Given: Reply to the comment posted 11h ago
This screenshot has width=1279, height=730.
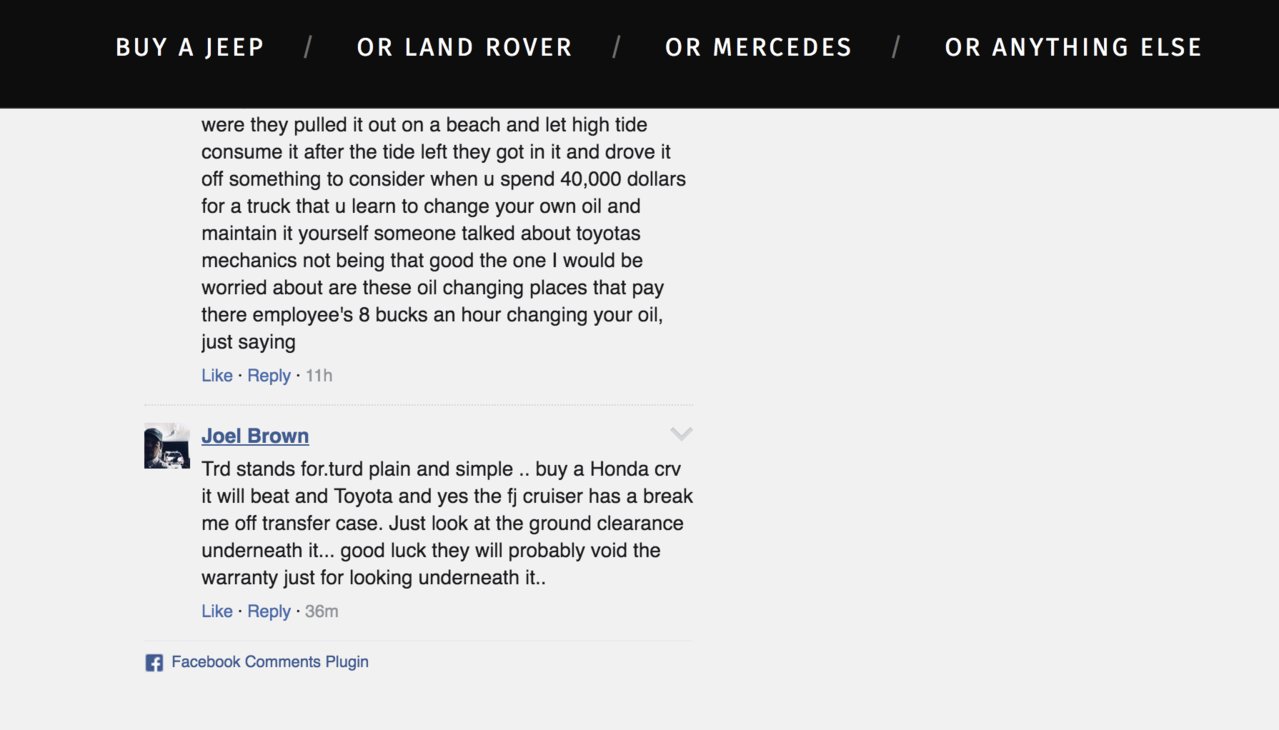Looking at the screenshot, I should pyautogui.click(x=269, y=375).
